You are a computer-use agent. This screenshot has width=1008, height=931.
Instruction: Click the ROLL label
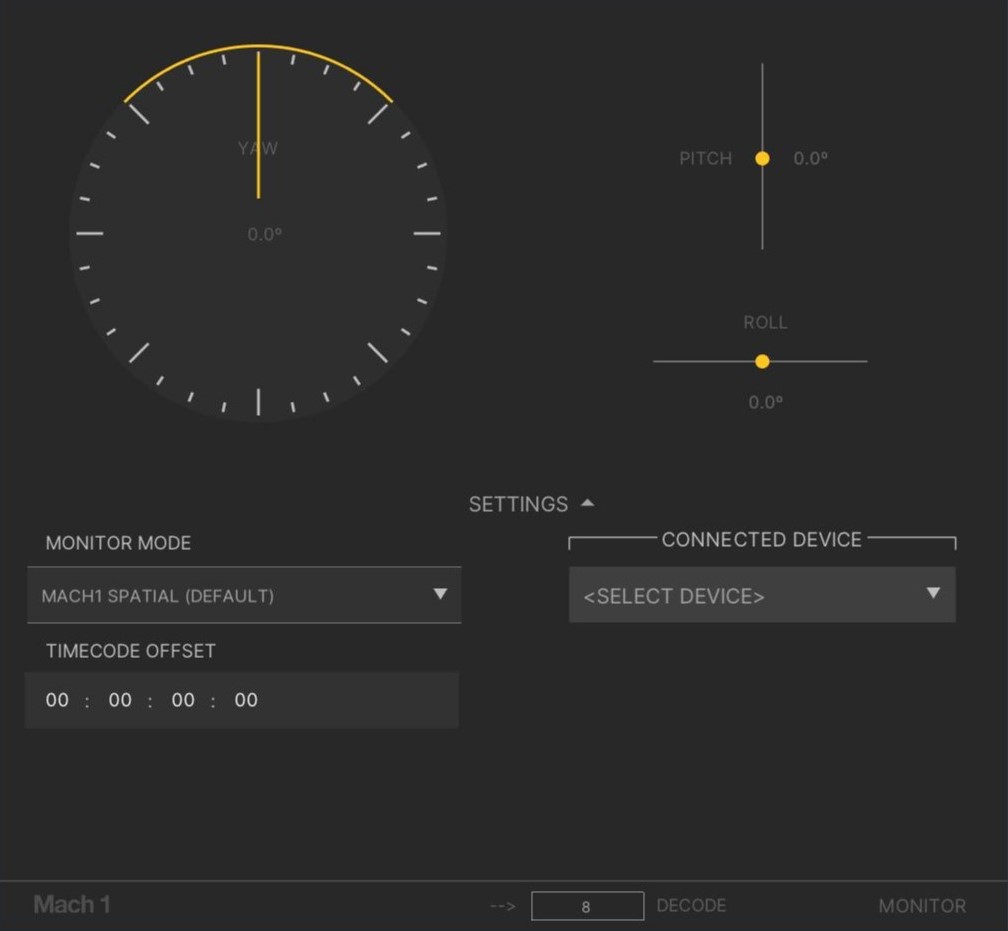pos(766,323)
